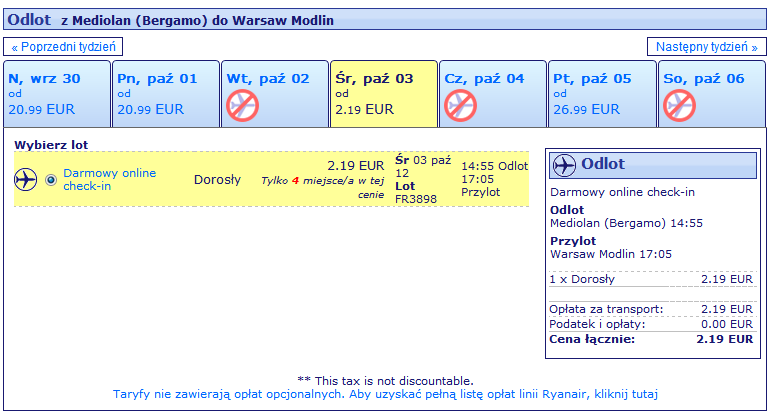Select the Pn, paź 01 date tab

pos(166,94)
